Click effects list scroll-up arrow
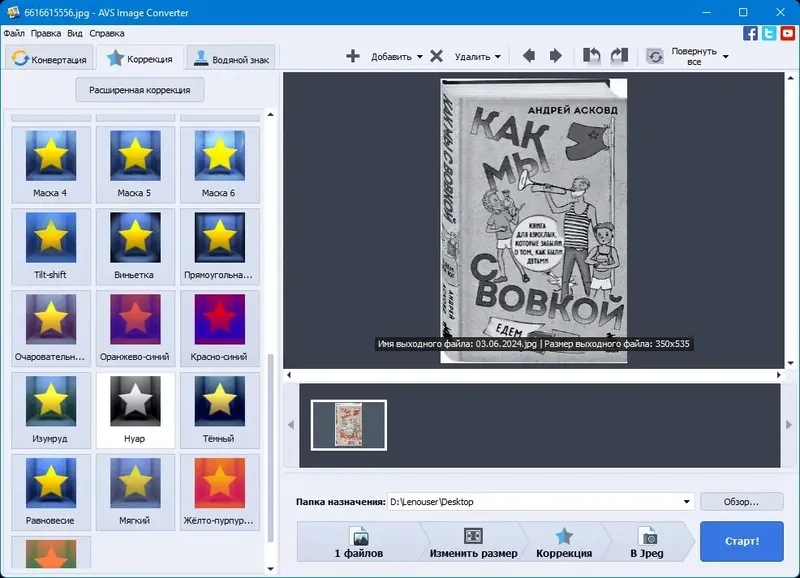Screen dimensions: 800x578 pos(271,115)
